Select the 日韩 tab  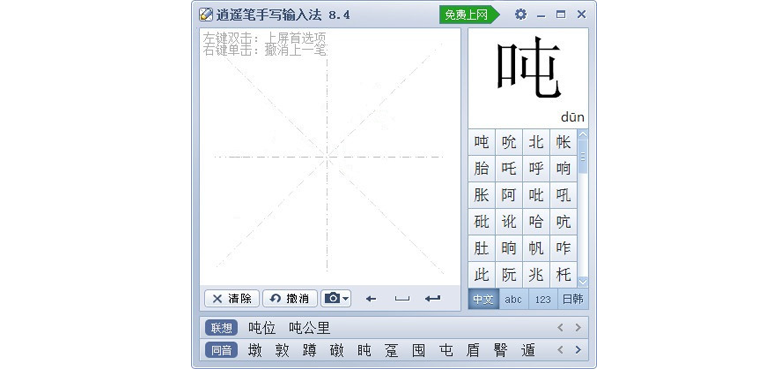573,299
